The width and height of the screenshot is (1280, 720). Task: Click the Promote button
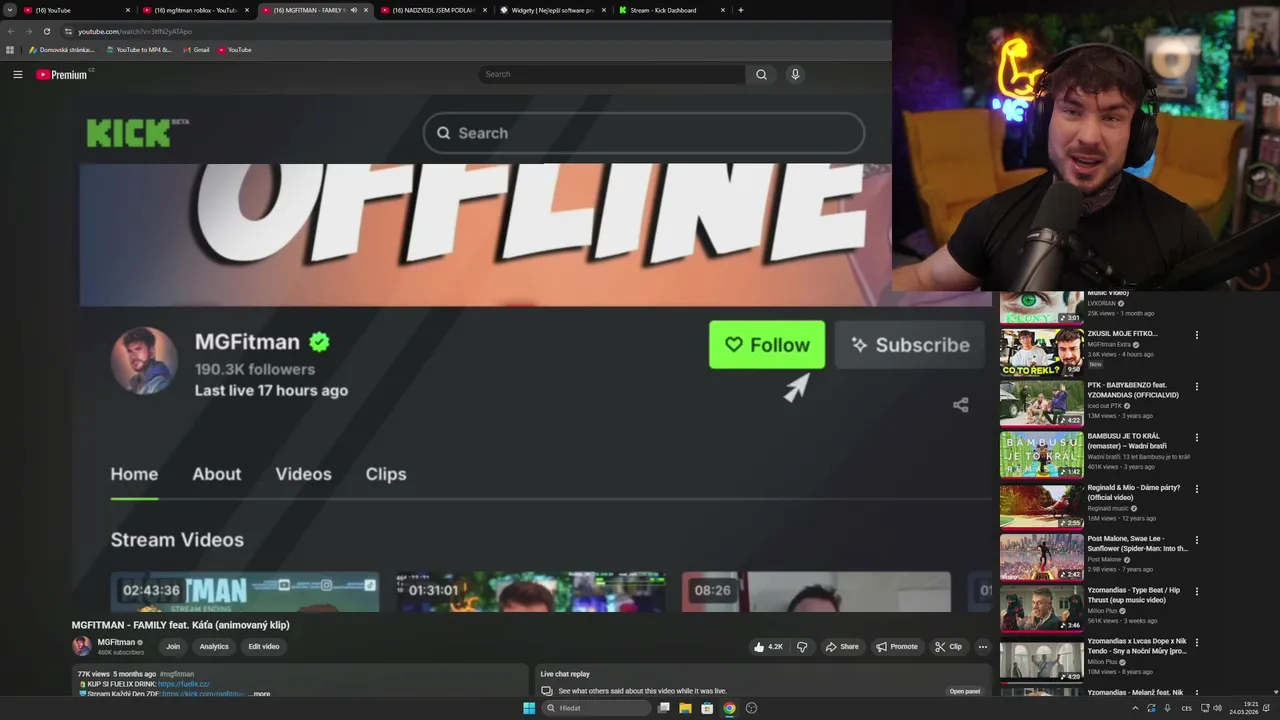897,647
